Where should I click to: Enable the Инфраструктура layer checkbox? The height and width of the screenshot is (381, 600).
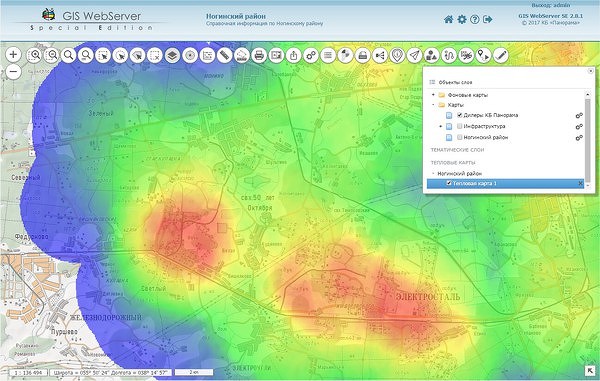click(460, 126)
